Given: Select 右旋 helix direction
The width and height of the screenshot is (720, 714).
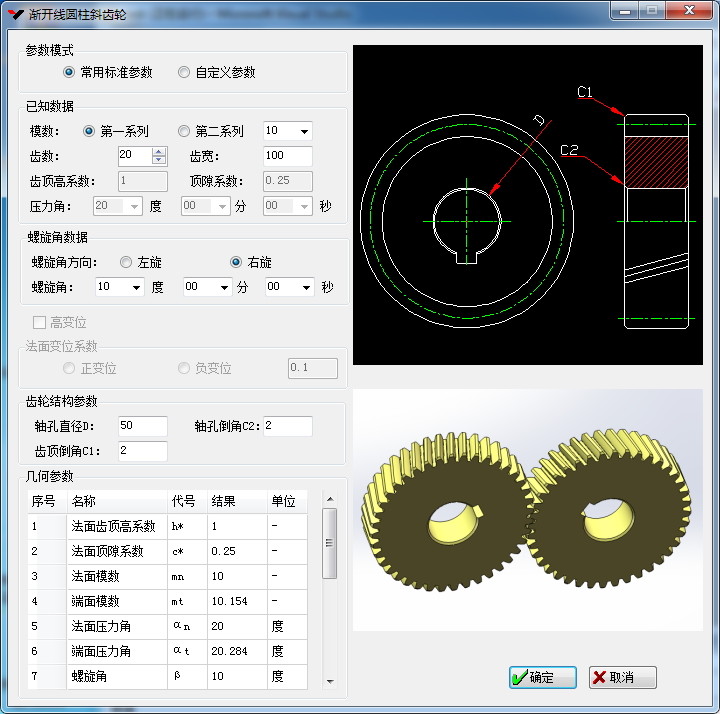Looking at the screenshot, I should tap(251, 262).
